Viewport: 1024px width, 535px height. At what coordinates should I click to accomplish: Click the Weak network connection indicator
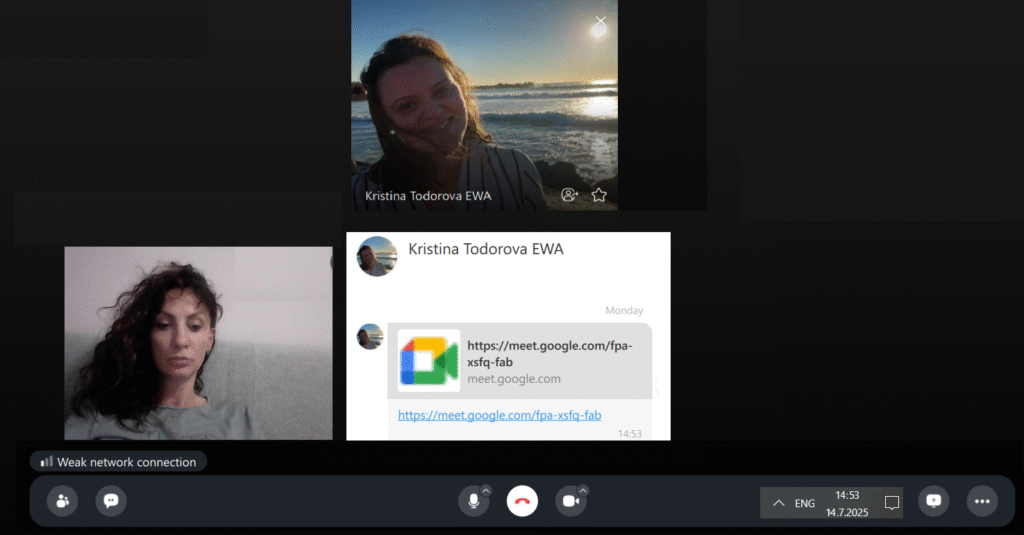[x=118, y=462]
